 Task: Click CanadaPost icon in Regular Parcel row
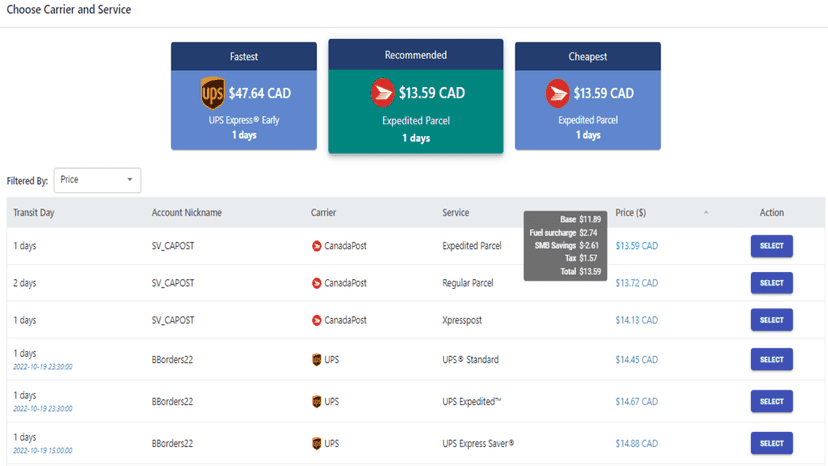tap(316, 283)
